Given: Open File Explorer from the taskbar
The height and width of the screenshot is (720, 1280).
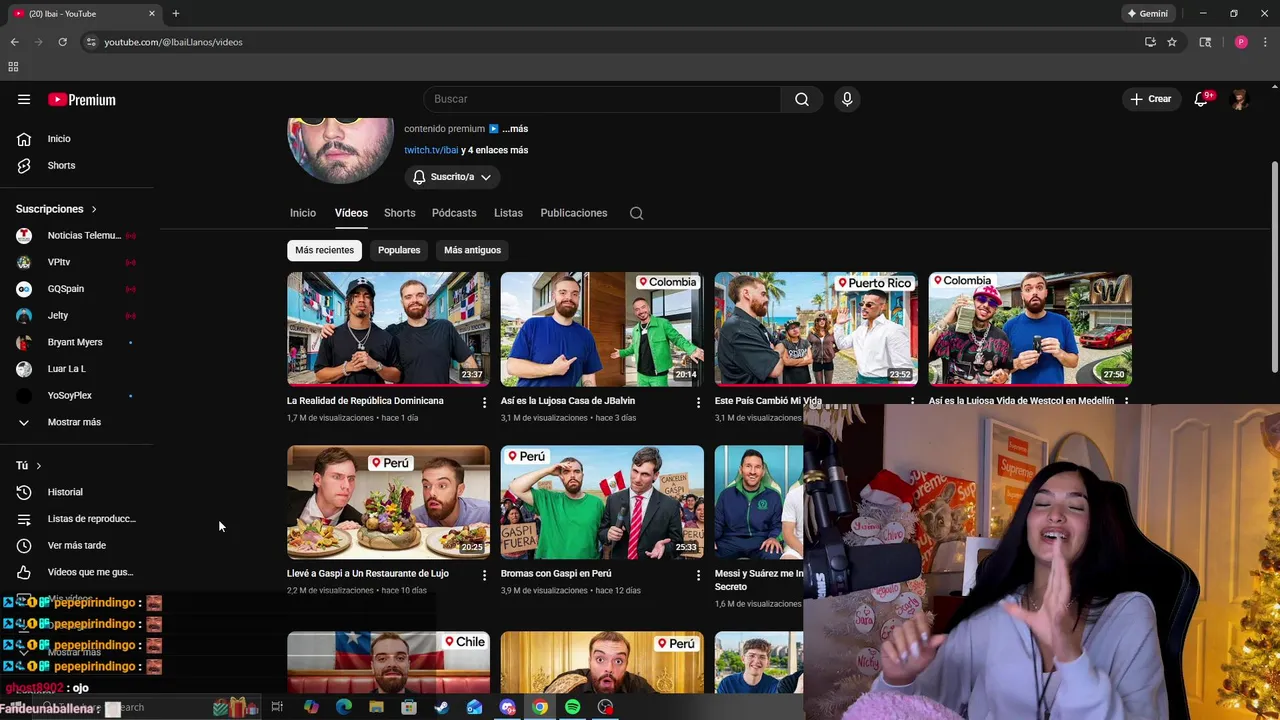Looking at the screenshot, I should click(x=376, y=707).
